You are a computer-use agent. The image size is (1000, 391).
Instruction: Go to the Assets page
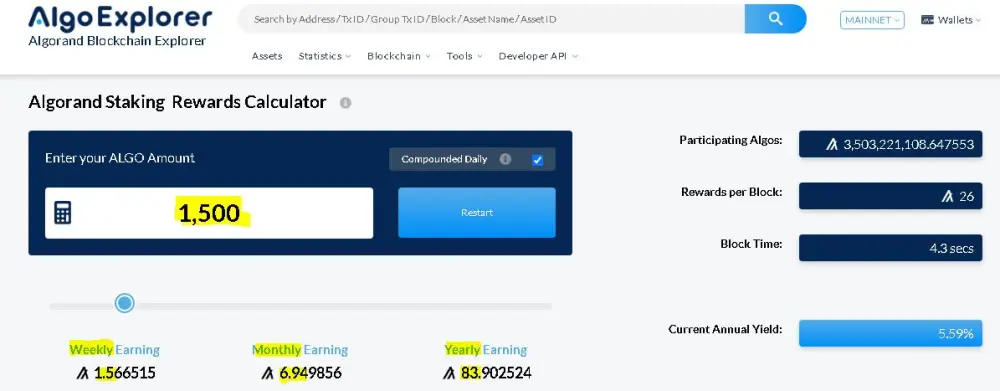click(267, 56)
